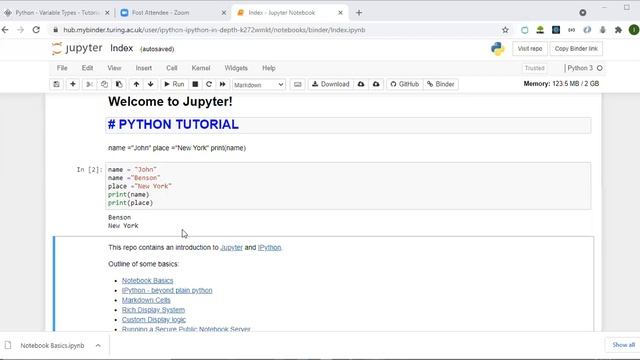This screenshot has width=640, height=360.
Task: Close the Index Jupyter Notebook tab
Action: (x=340, y=13)
